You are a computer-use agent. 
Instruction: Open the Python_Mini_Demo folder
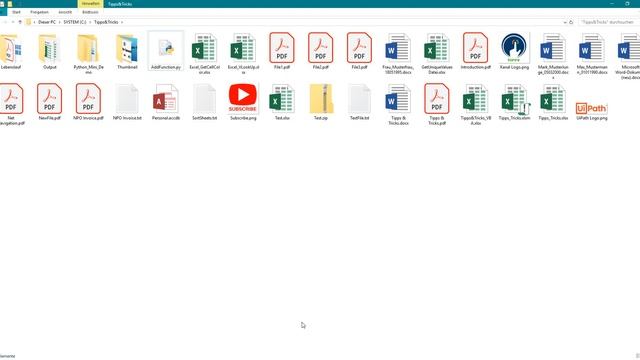click(88, 54)
